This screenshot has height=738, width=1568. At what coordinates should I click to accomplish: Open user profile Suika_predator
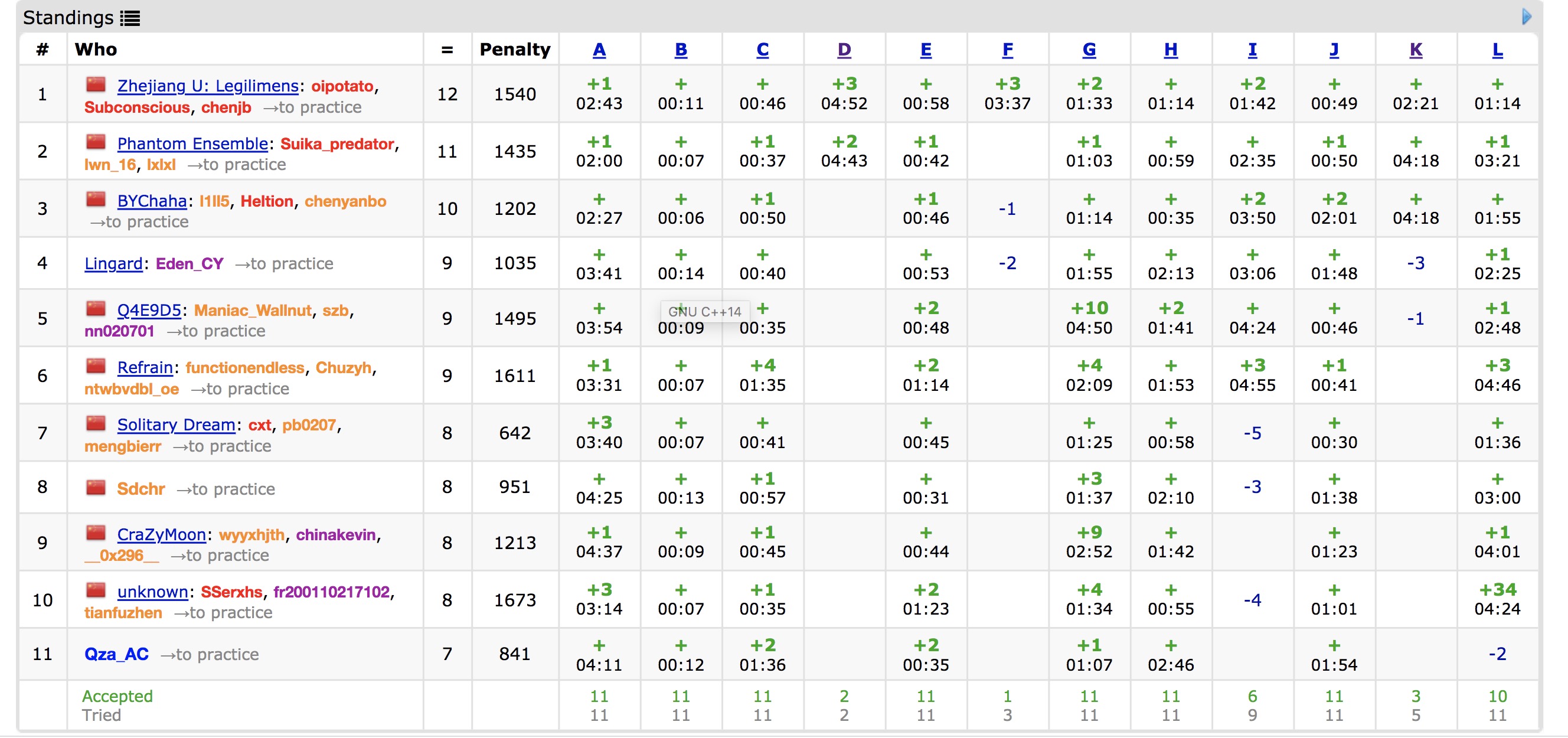pyautogui.click(x=337, y=143)
